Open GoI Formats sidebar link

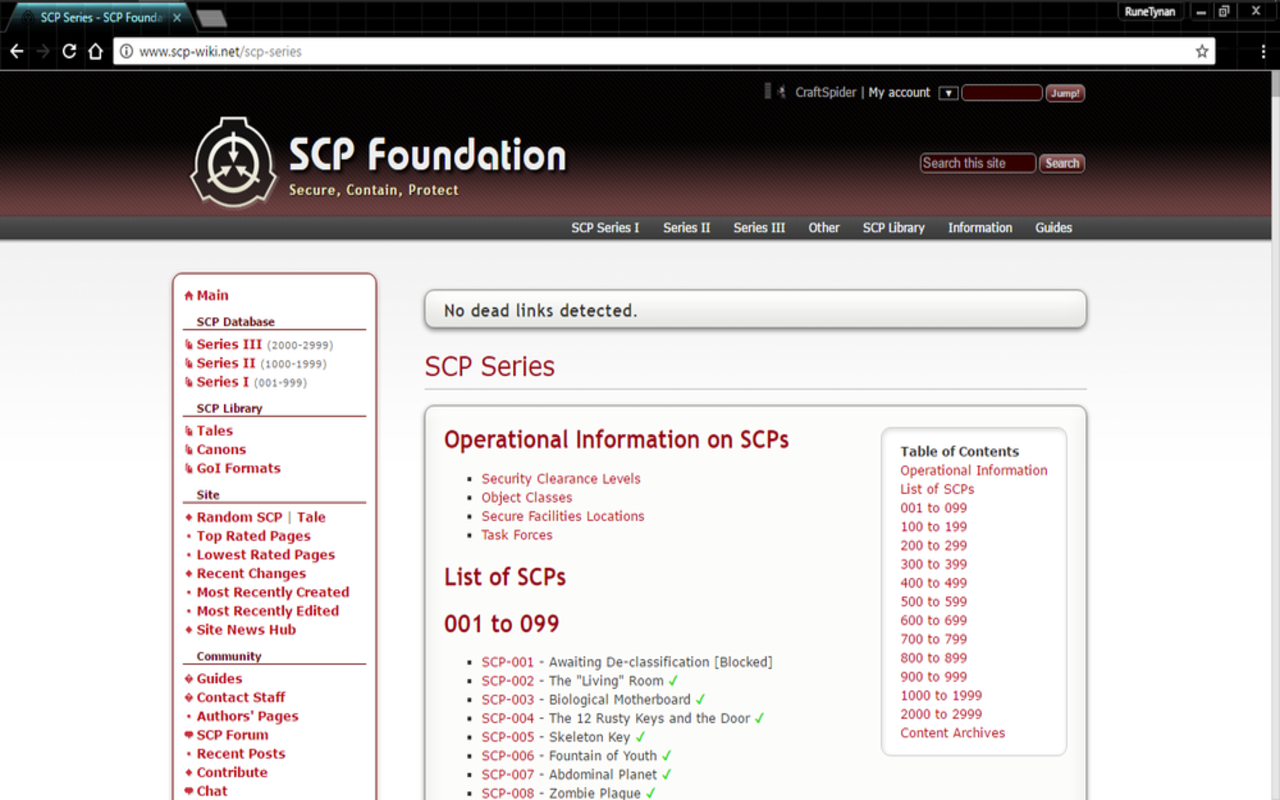(238, 468)
